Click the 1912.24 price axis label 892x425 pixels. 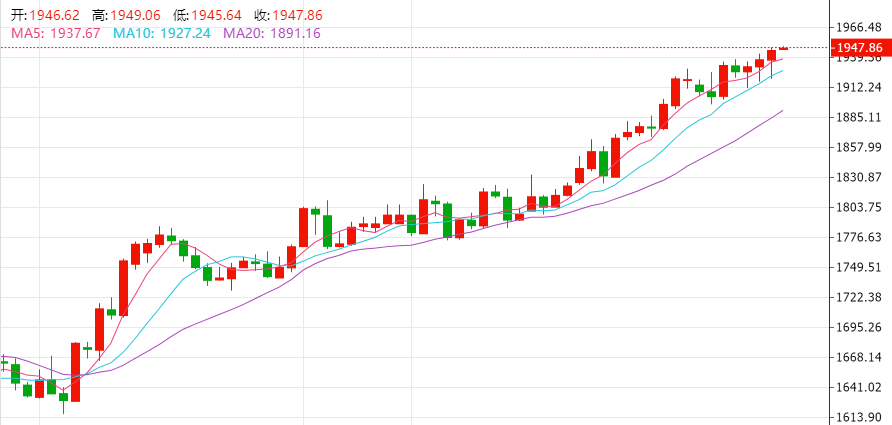(860, 87)
